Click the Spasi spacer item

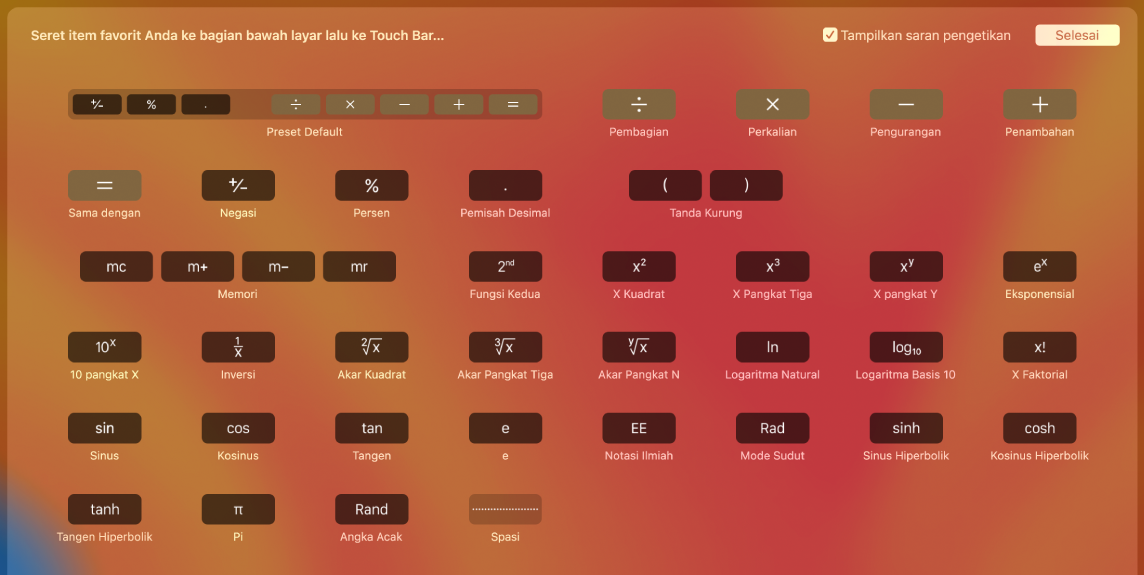pyautogui.click(x=505, y=509)
